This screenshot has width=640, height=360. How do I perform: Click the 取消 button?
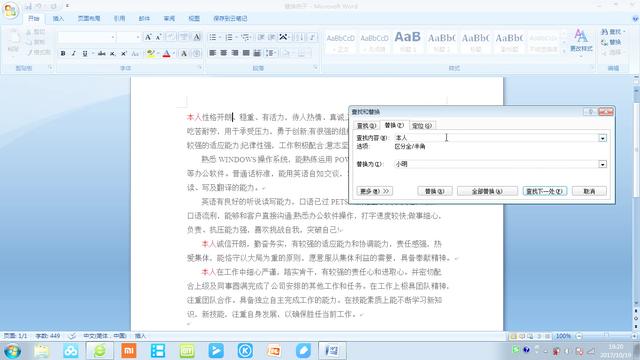(x=589, y=191)
